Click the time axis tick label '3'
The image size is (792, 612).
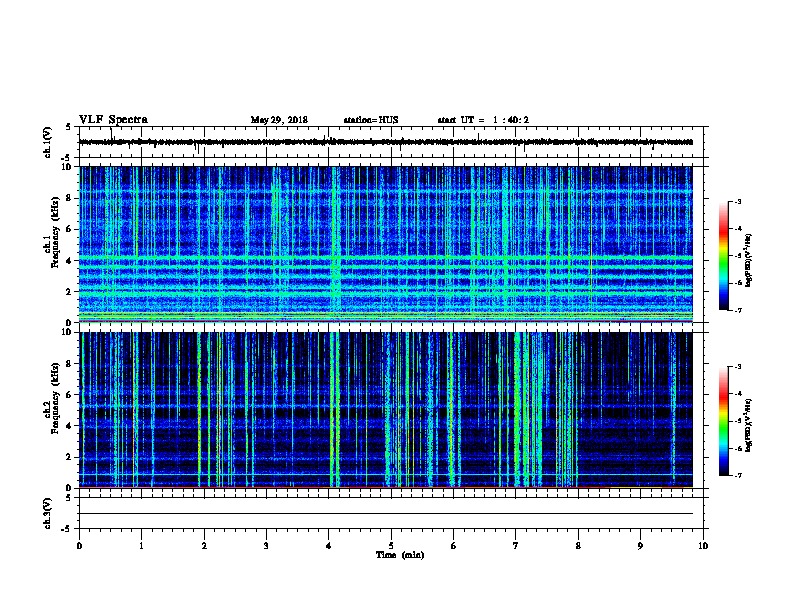tap(266, 545)
